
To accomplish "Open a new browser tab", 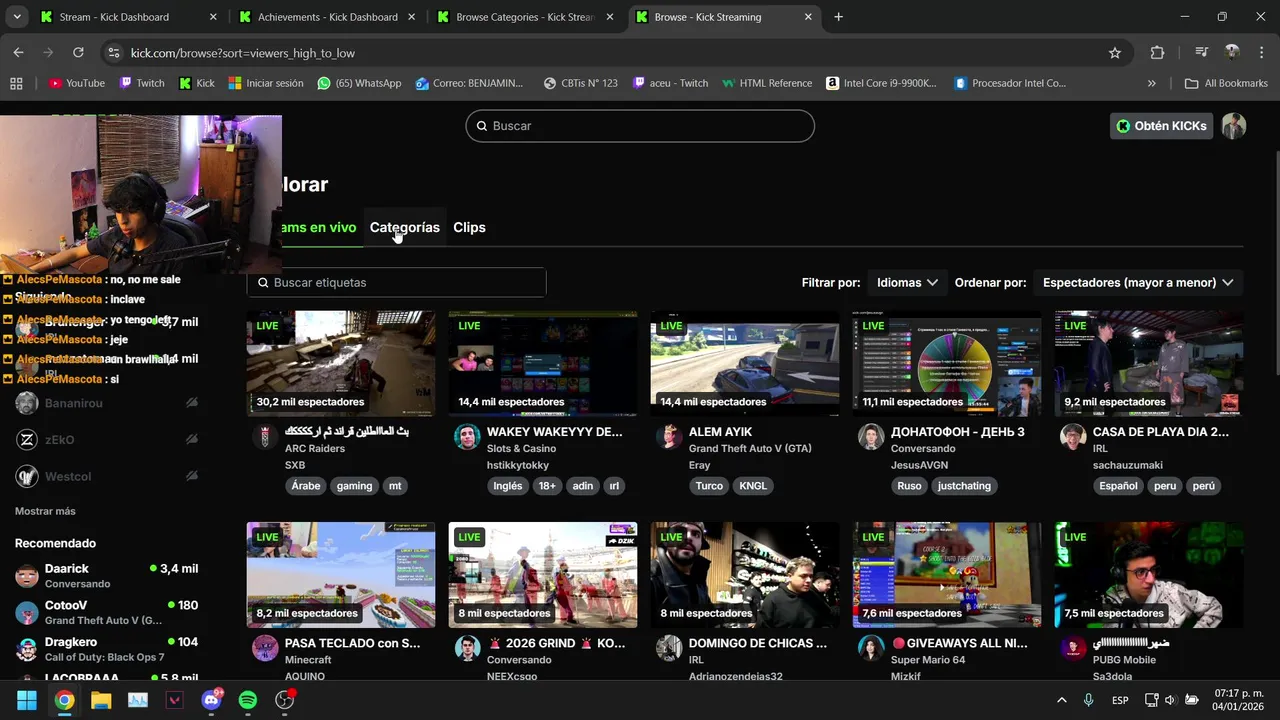I will [838, 17].
